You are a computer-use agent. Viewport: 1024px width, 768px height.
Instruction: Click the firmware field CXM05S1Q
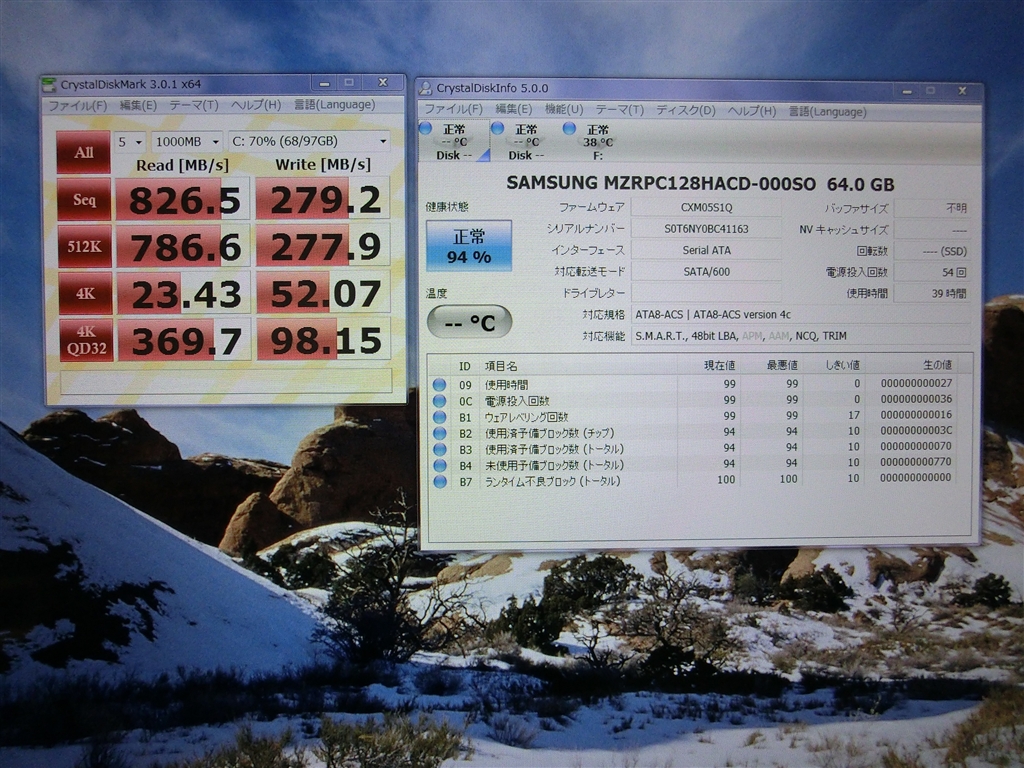pos(706,208)
